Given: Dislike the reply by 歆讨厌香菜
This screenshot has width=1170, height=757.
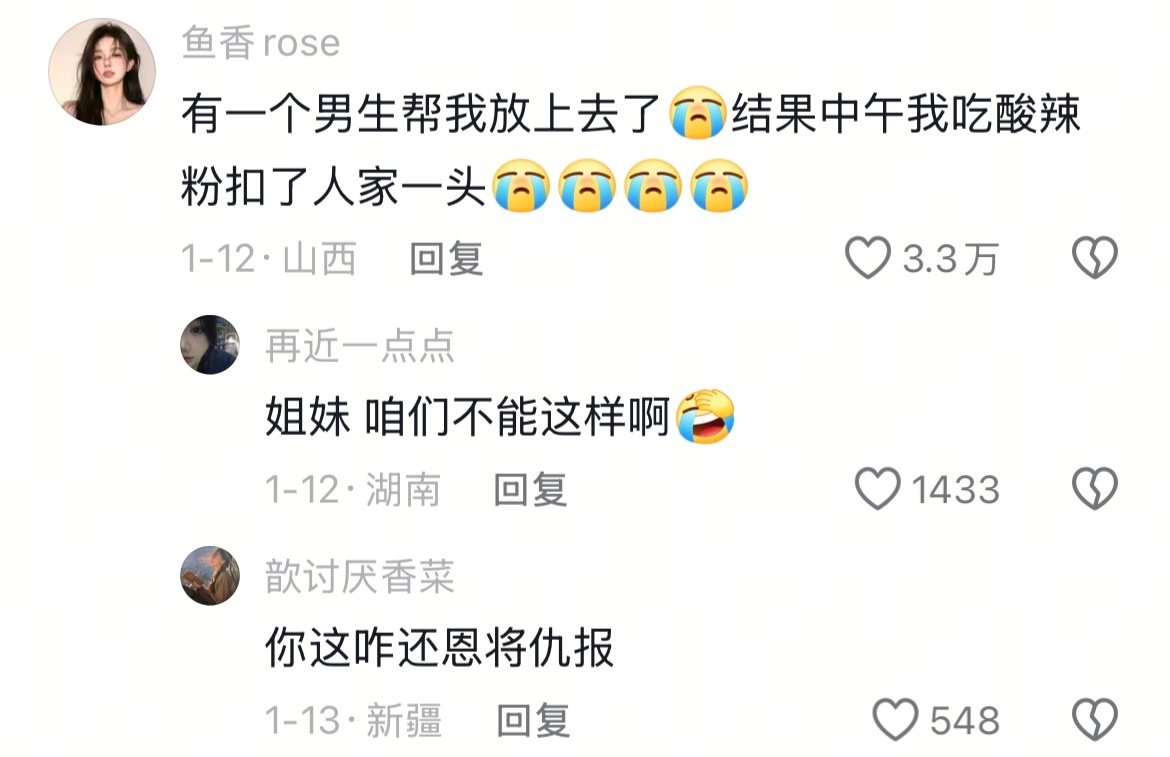Looking at the screenshot, I should (1095, 720).
